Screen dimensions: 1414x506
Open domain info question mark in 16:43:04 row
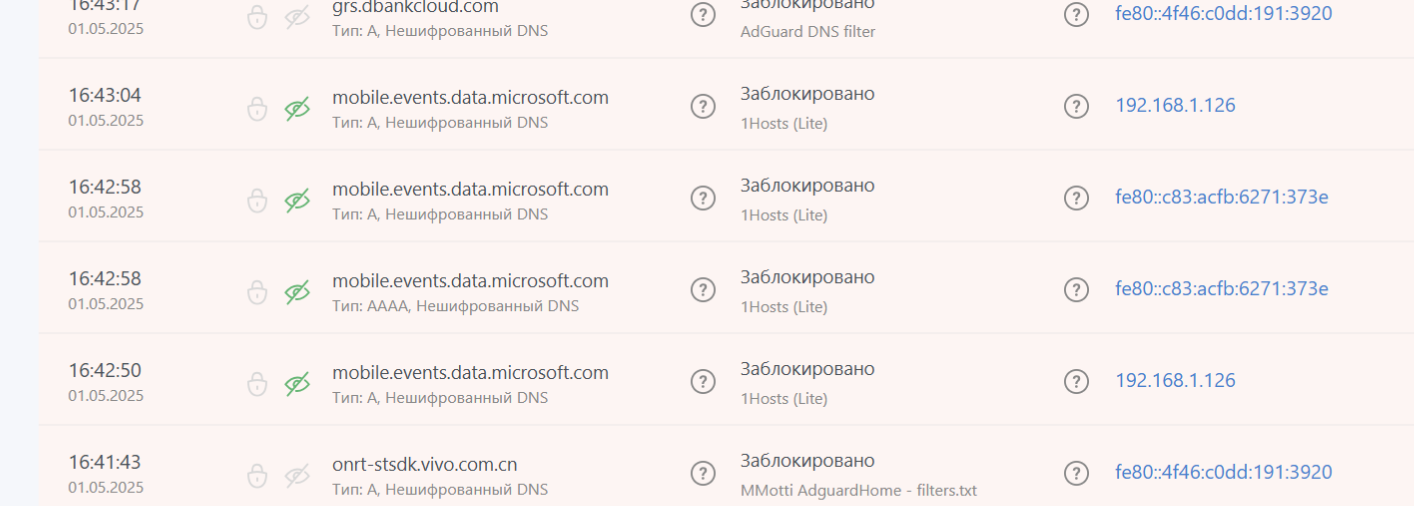tap(703, 106)
